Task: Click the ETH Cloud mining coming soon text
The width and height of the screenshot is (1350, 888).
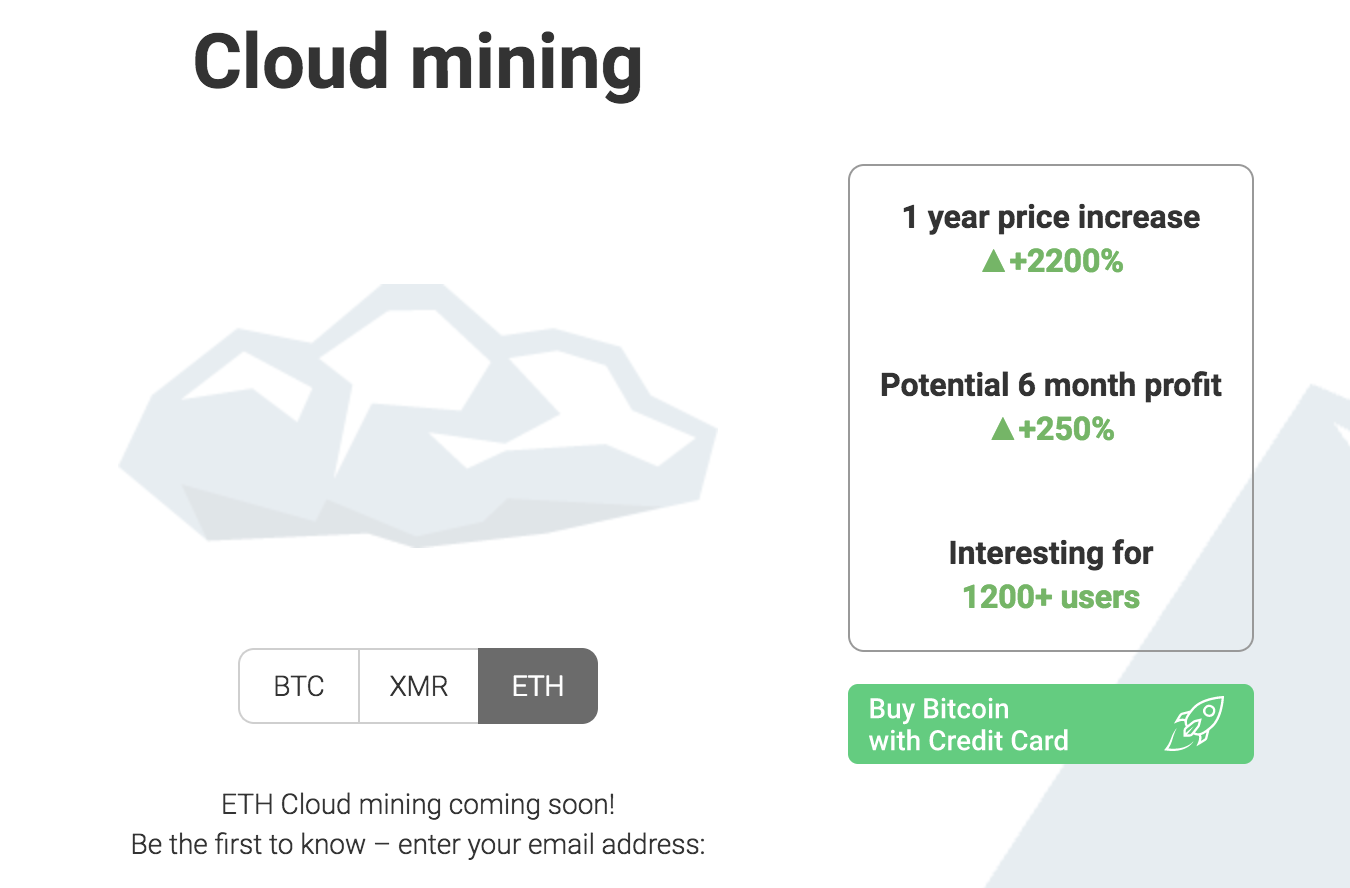Action: click(418, 804)
